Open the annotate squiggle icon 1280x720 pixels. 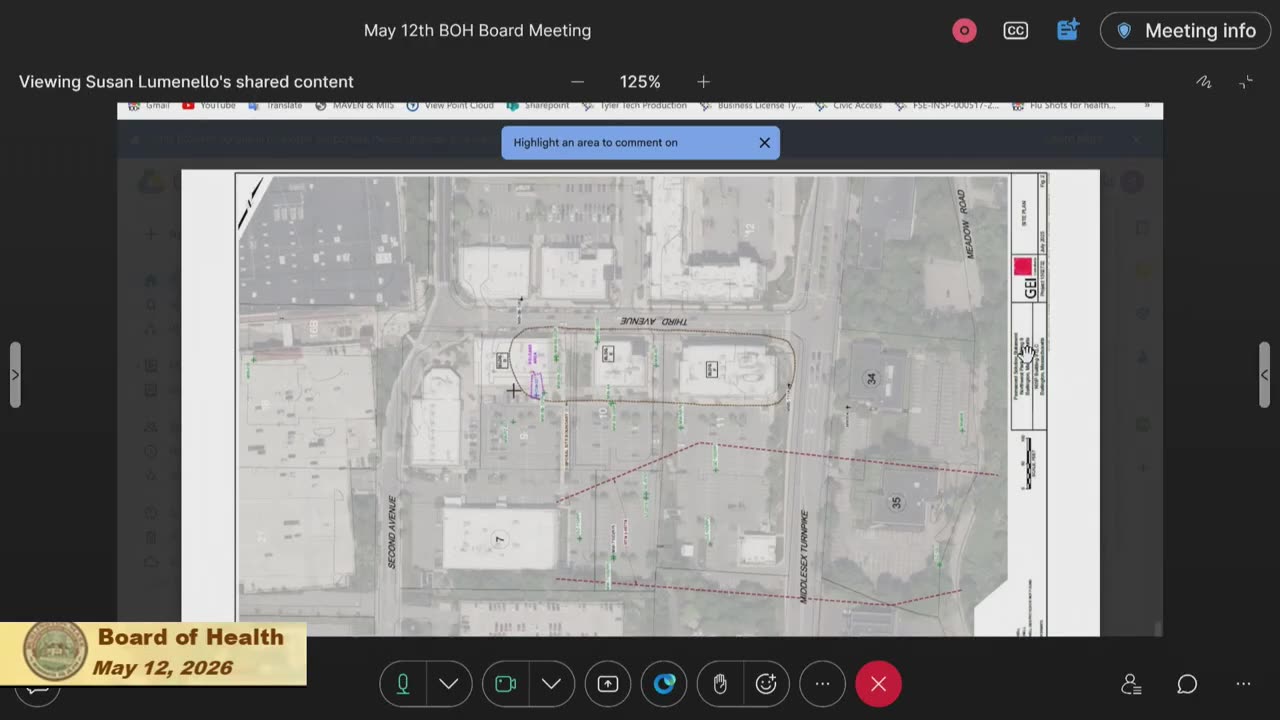coord(1204,82)
